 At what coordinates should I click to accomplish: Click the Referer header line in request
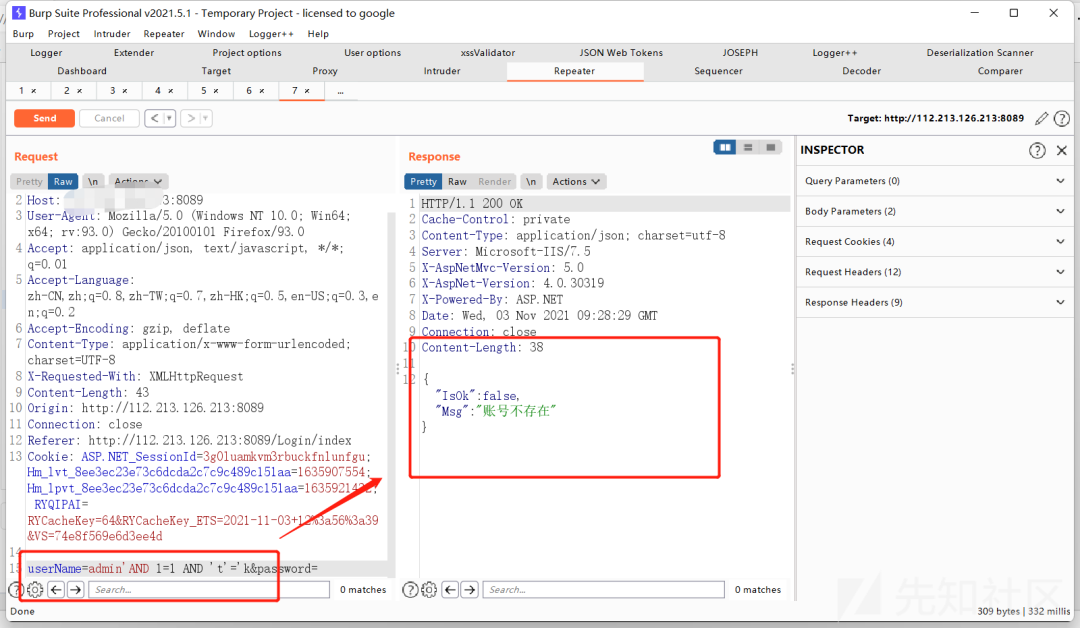[189, 441]
